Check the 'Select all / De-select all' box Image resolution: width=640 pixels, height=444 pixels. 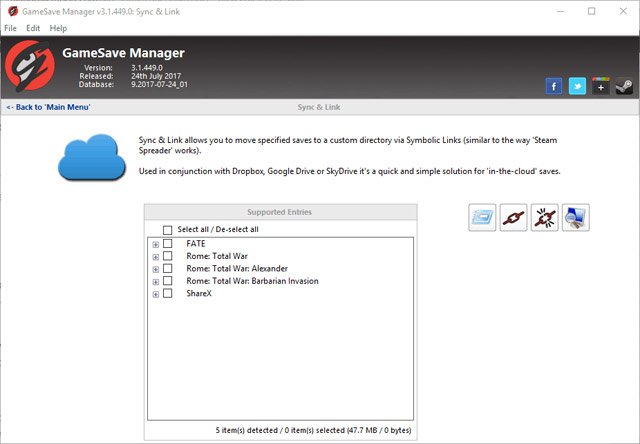click(168, 229)
